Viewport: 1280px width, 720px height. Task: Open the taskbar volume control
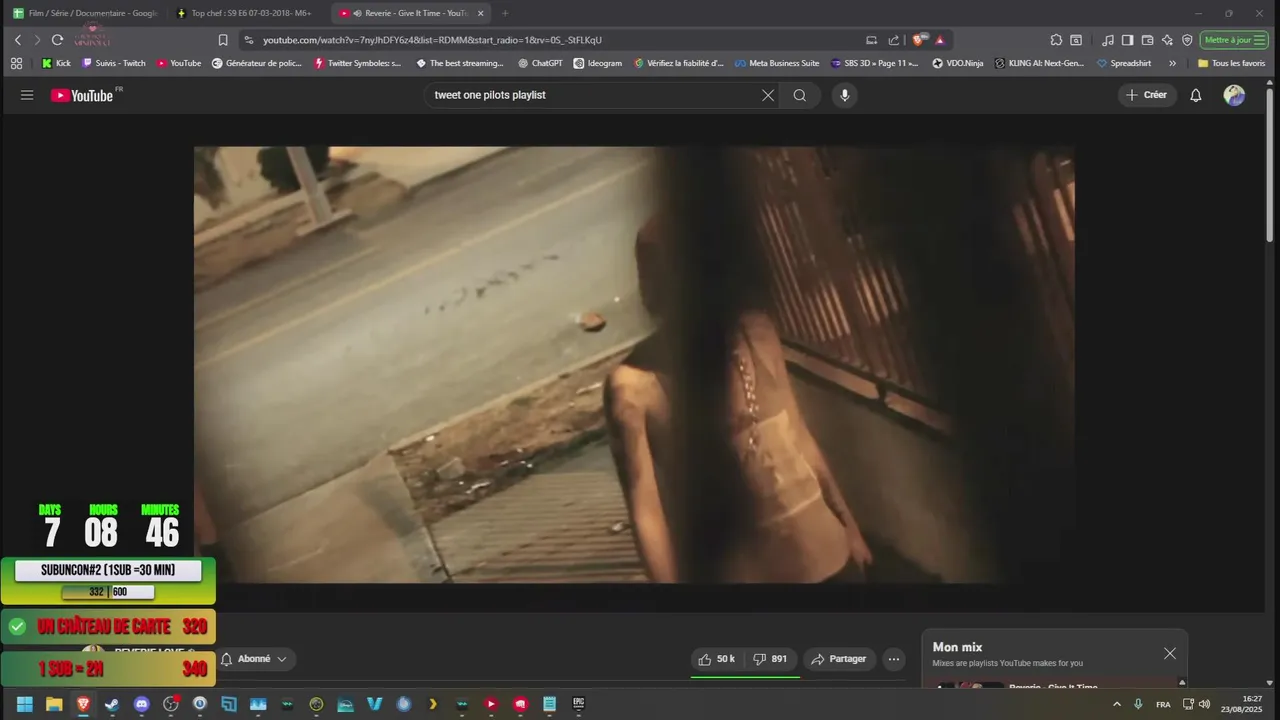point(1205,704)
